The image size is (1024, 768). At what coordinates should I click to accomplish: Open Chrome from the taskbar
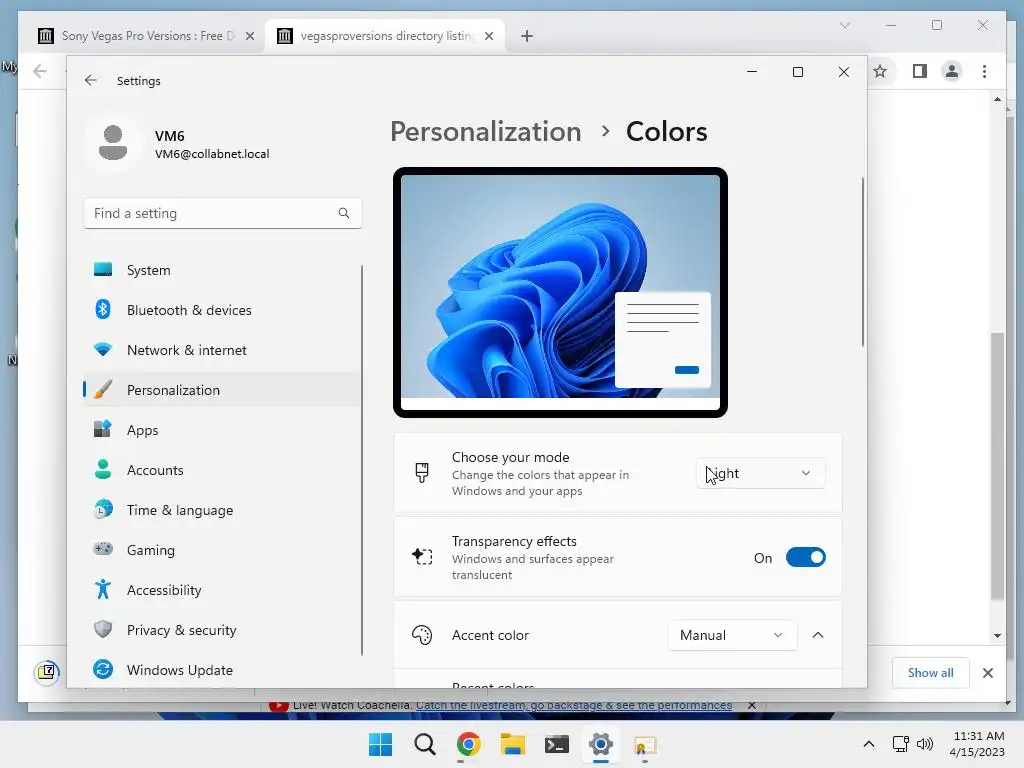(x=468, y=744)
